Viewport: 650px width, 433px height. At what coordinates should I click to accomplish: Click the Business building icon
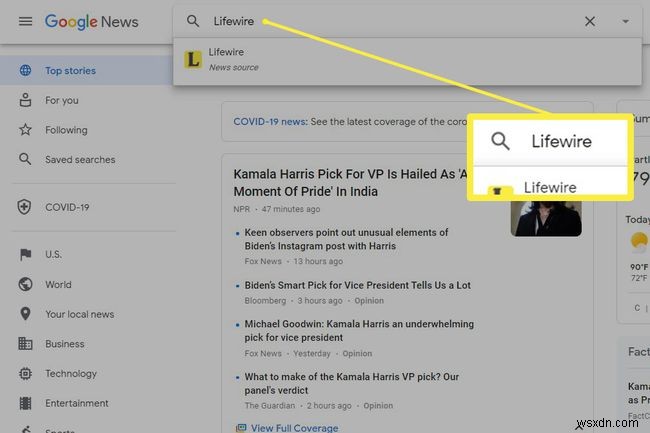(25, 343)
